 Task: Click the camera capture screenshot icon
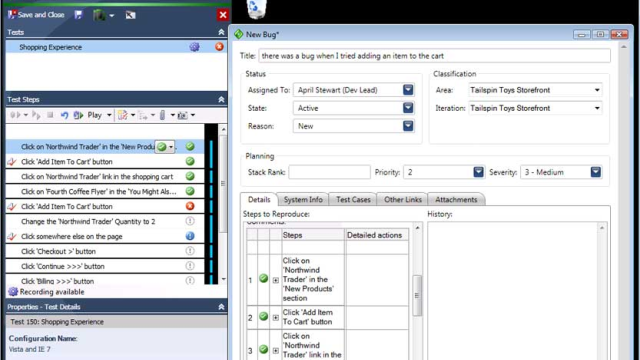[182, 116]
